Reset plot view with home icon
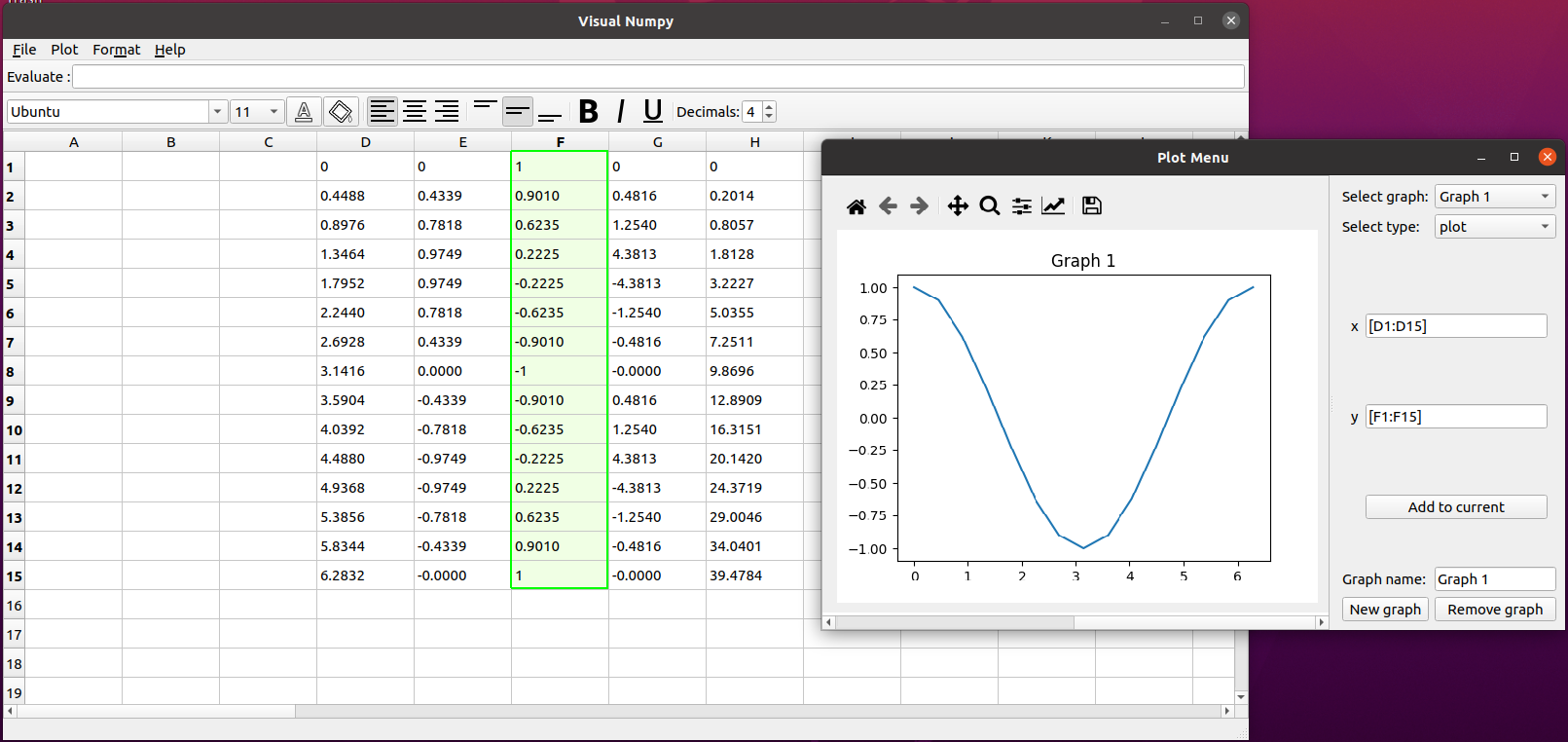Screen dimensions: 1568x742 [857, 205]
